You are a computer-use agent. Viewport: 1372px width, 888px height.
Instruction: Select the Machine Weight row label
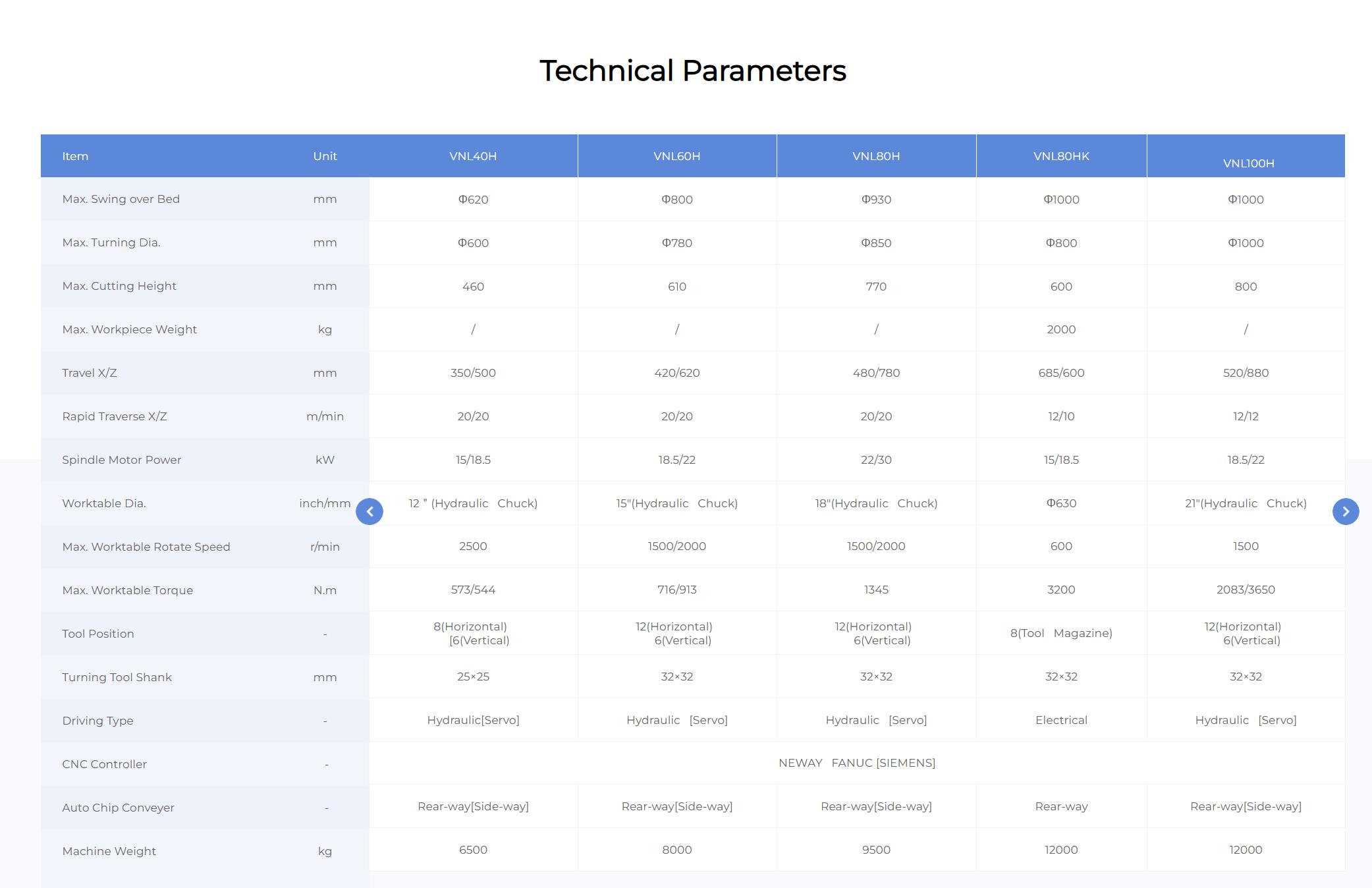(109, 851)
